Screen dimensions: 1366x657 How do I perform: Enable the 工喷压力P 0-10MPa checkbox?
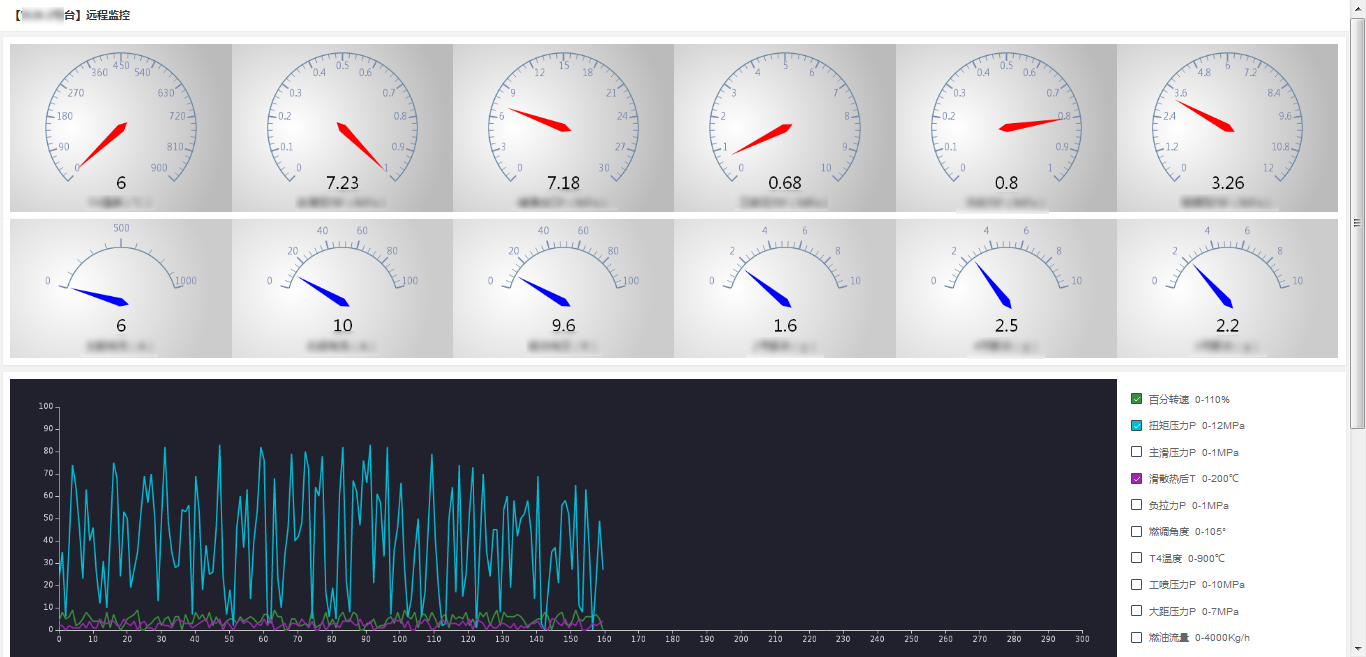[1136, 584]
